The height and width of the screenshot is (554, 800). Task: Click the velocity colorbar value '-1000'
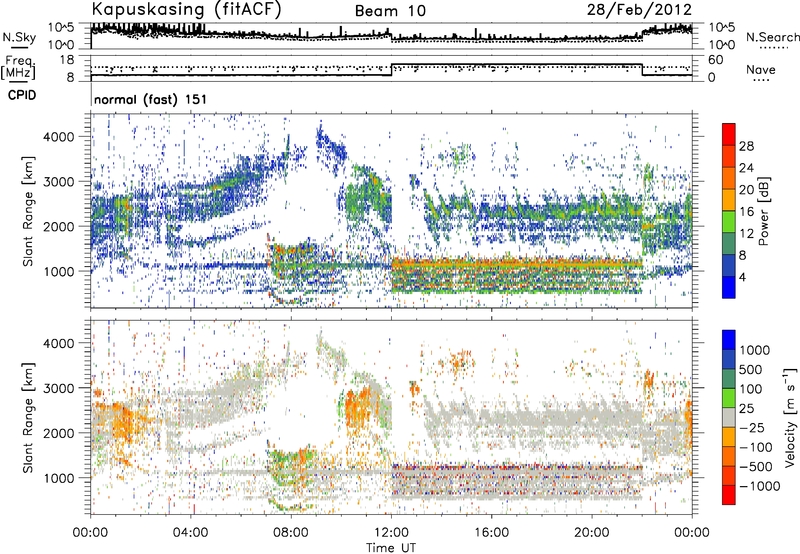(760, 486)
